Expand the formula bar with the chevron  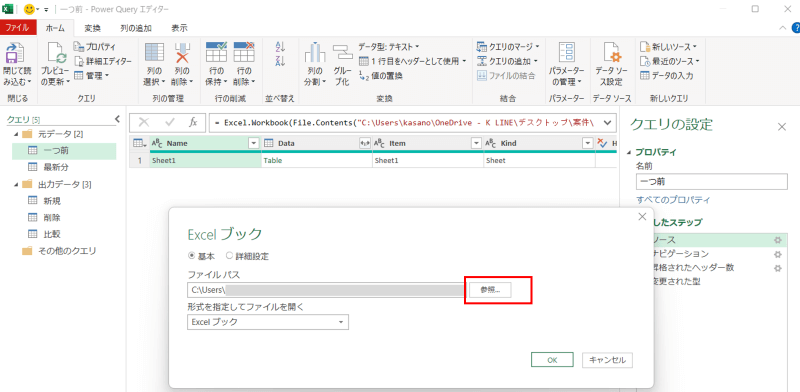click(x=607, y=122)
